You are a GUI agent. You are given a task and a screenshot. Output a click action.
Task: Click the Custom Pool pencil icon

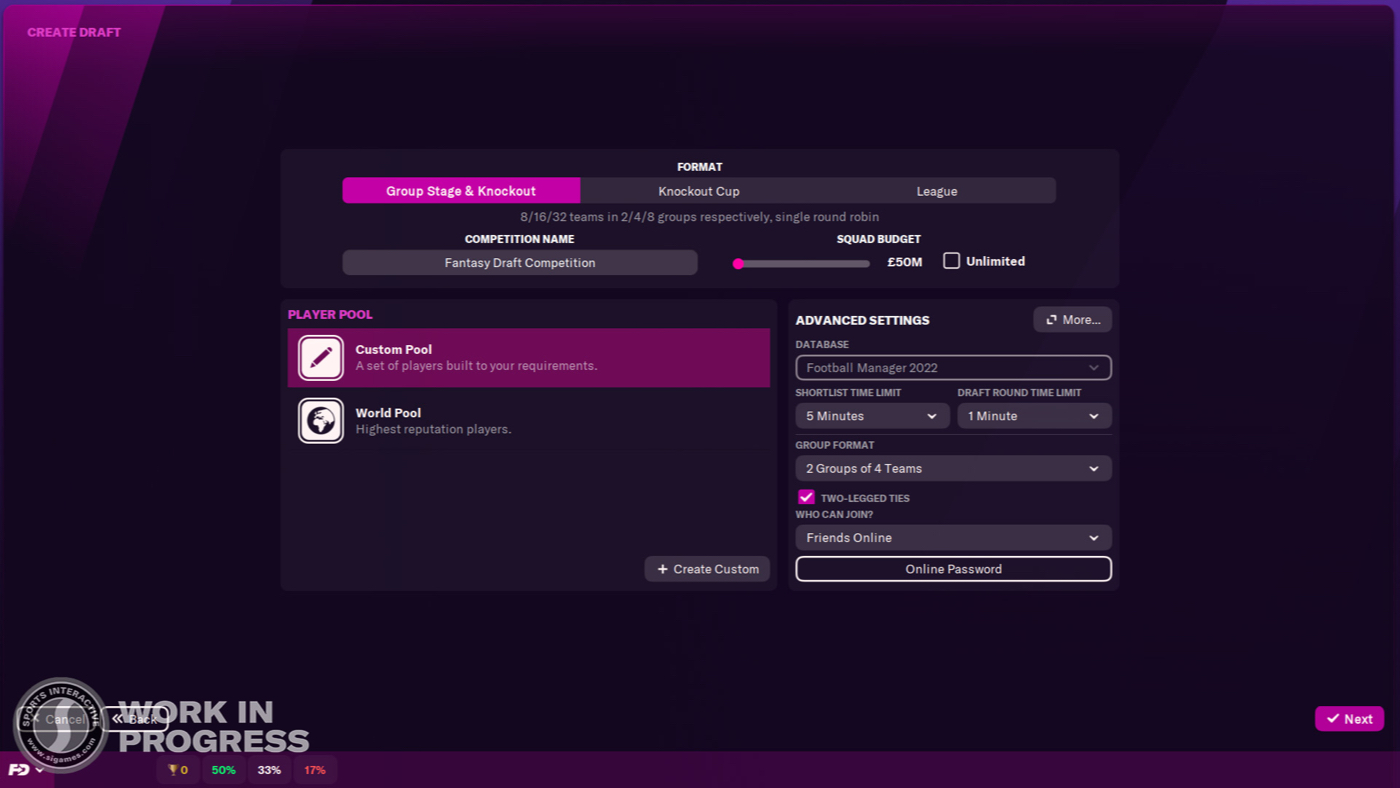321,358
